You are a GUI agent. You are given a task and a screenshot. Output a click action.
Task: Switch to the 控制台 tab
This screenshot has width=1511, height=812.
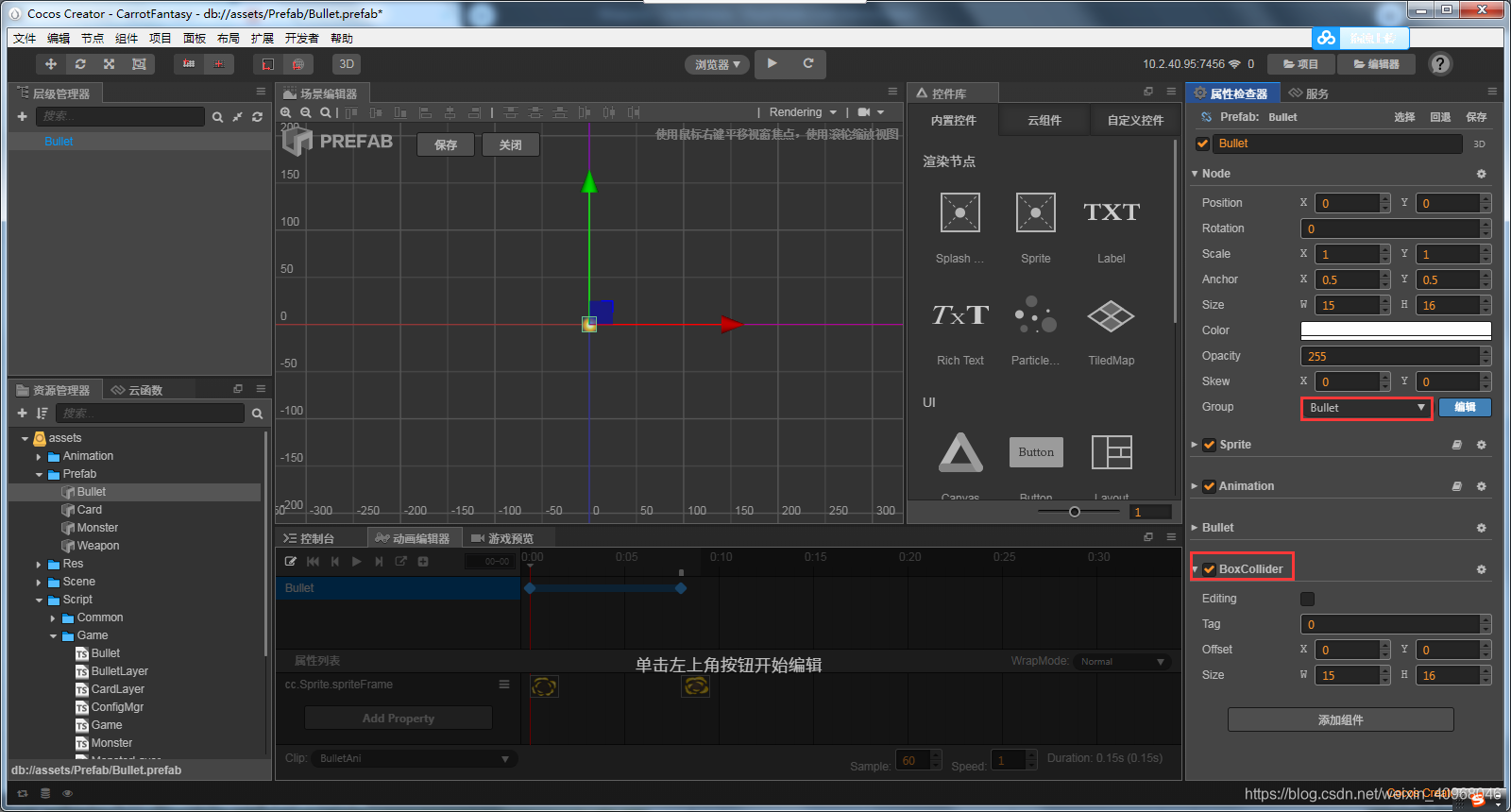[309, 538]
